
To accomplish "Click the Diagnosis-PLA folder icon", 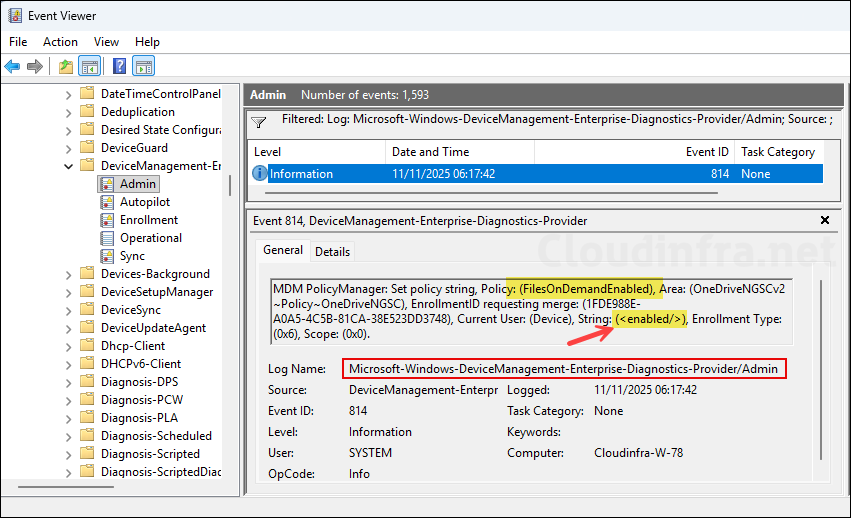I will coord(87,417).
